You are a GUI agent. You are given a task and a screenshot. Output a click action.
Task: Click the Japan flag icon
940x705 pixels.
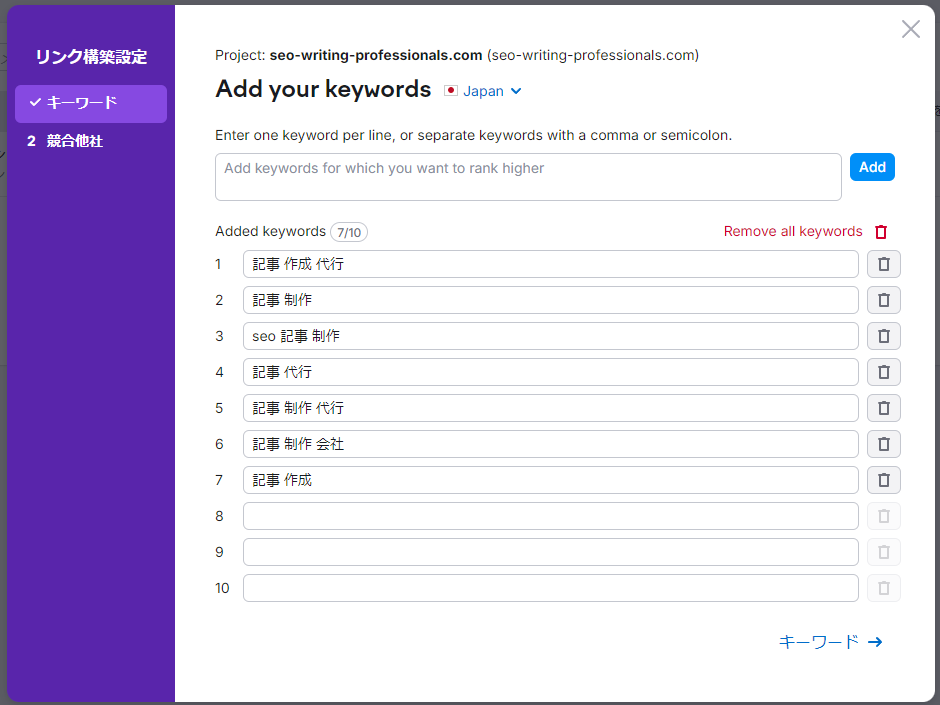450,90
